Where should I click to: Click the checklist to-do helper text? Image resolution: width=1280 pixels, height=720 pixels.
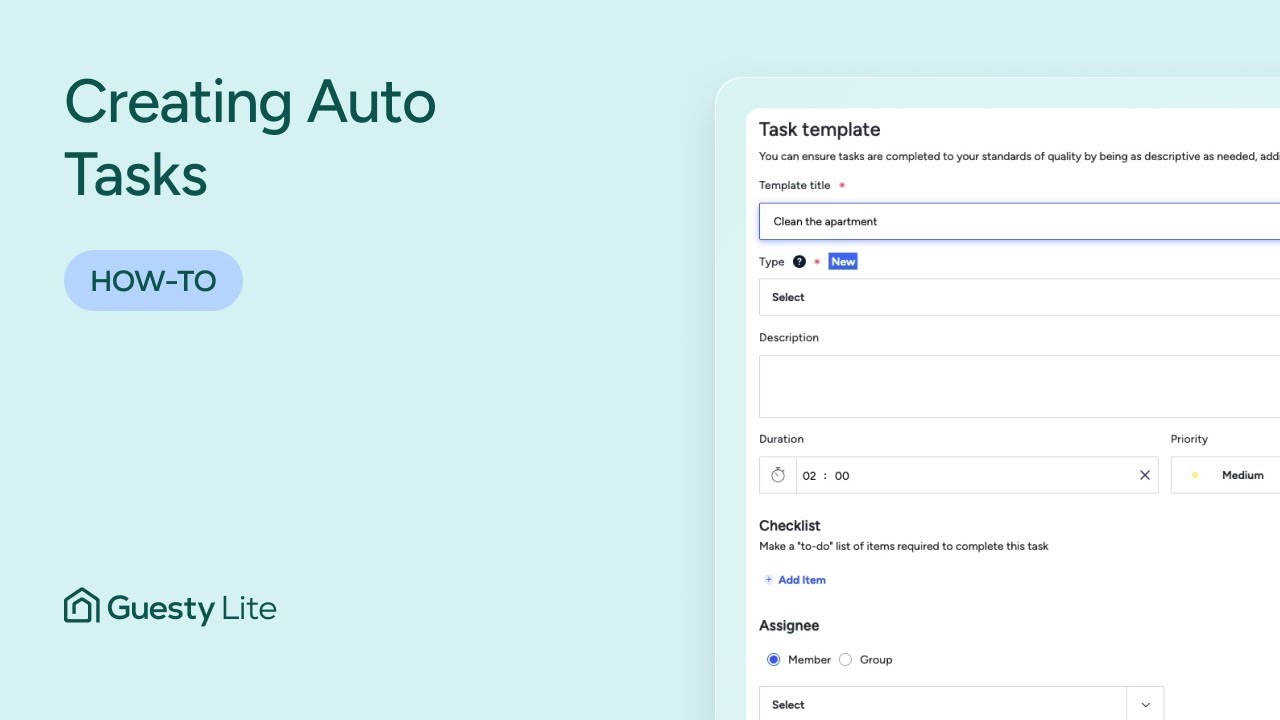904,546
